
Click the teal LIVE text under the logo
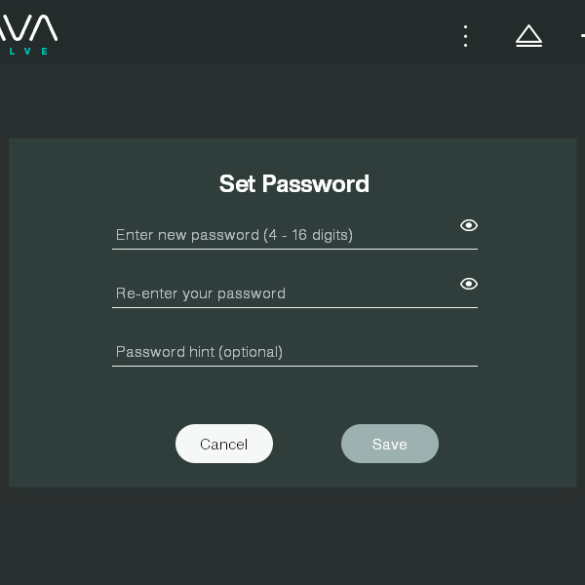point(28,51)
